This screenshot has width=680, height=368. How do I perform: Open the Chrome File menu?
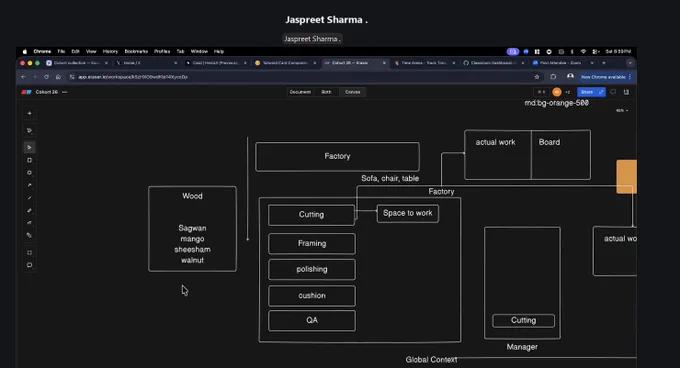coord(61,52)
